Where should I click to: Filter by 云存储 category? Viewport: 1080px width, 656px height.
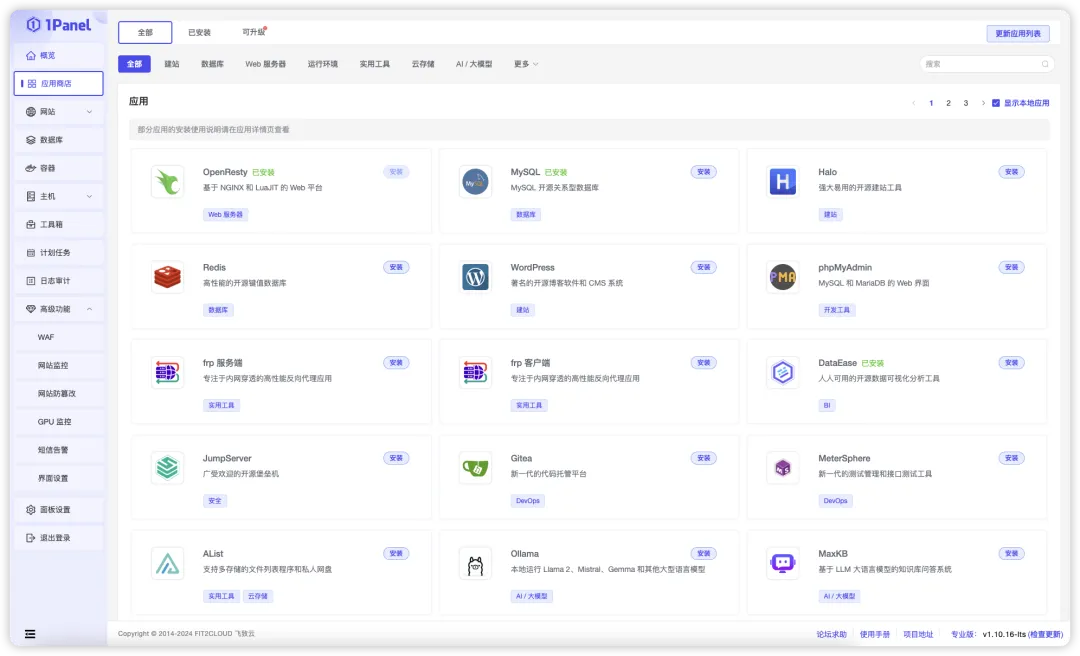pyautogui.click(x=423, y=64)
